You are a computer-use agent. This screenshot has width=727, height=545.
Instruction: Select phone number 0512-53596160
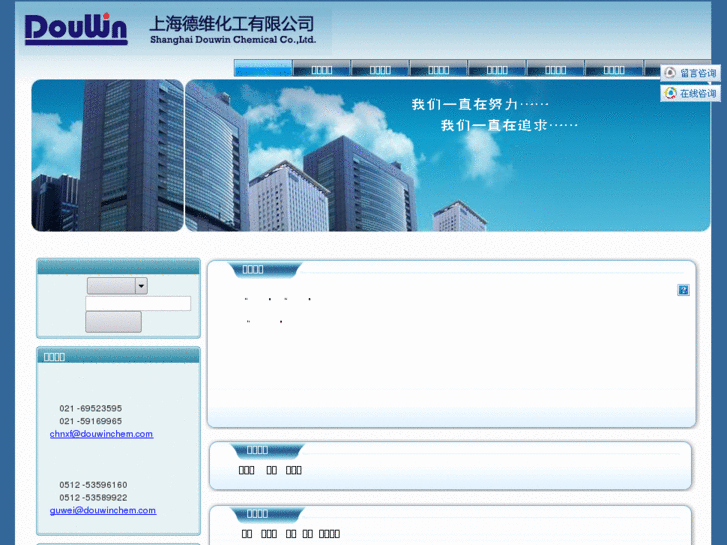coord(93,485)
